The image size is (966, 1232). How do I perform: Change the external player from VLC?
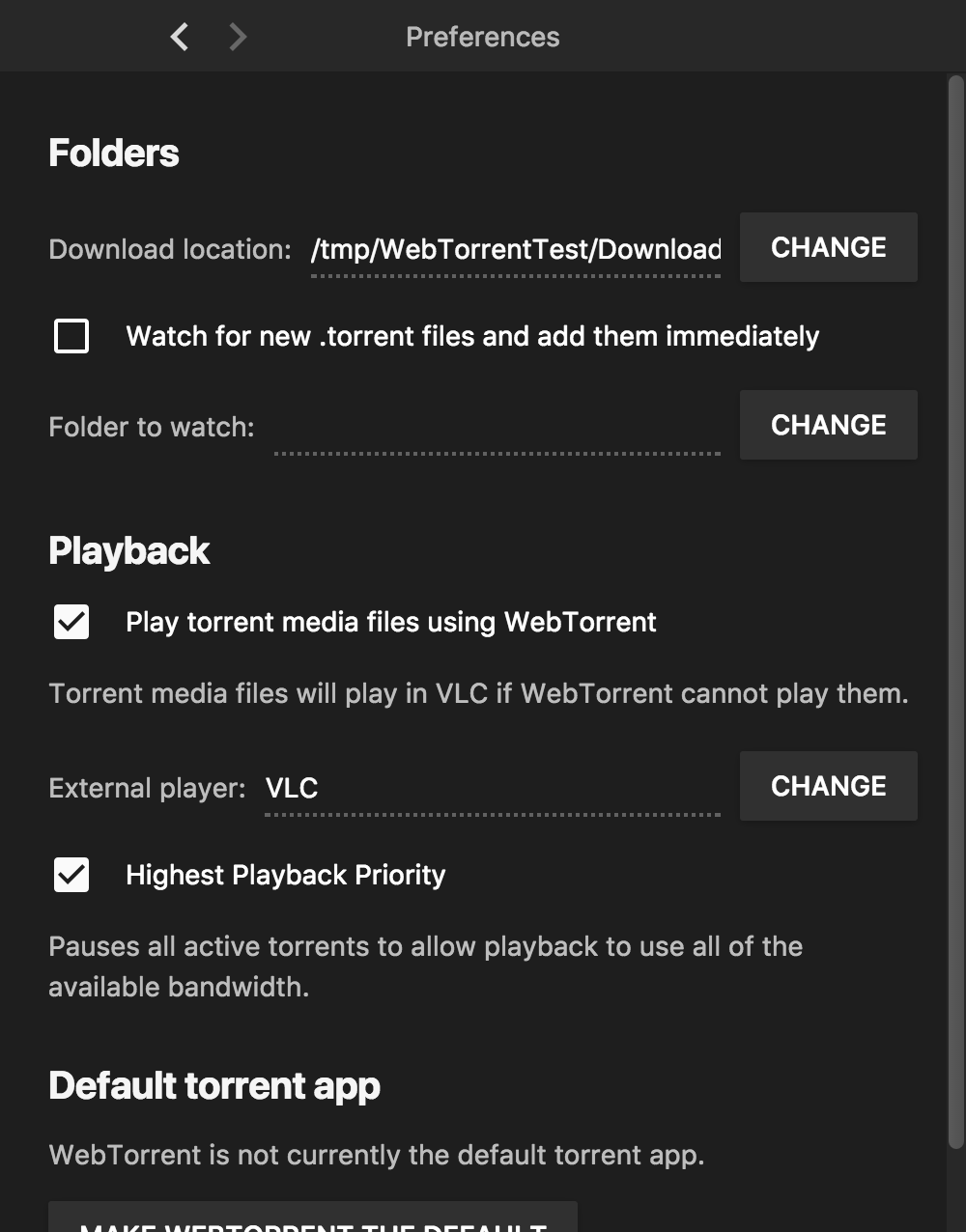click(x=828, y=787)
